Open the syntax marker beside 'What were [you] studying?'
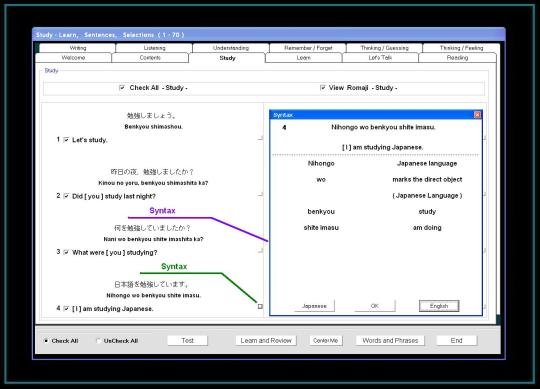Viewport: 540px width, 389px height. (x=260, y=251)
